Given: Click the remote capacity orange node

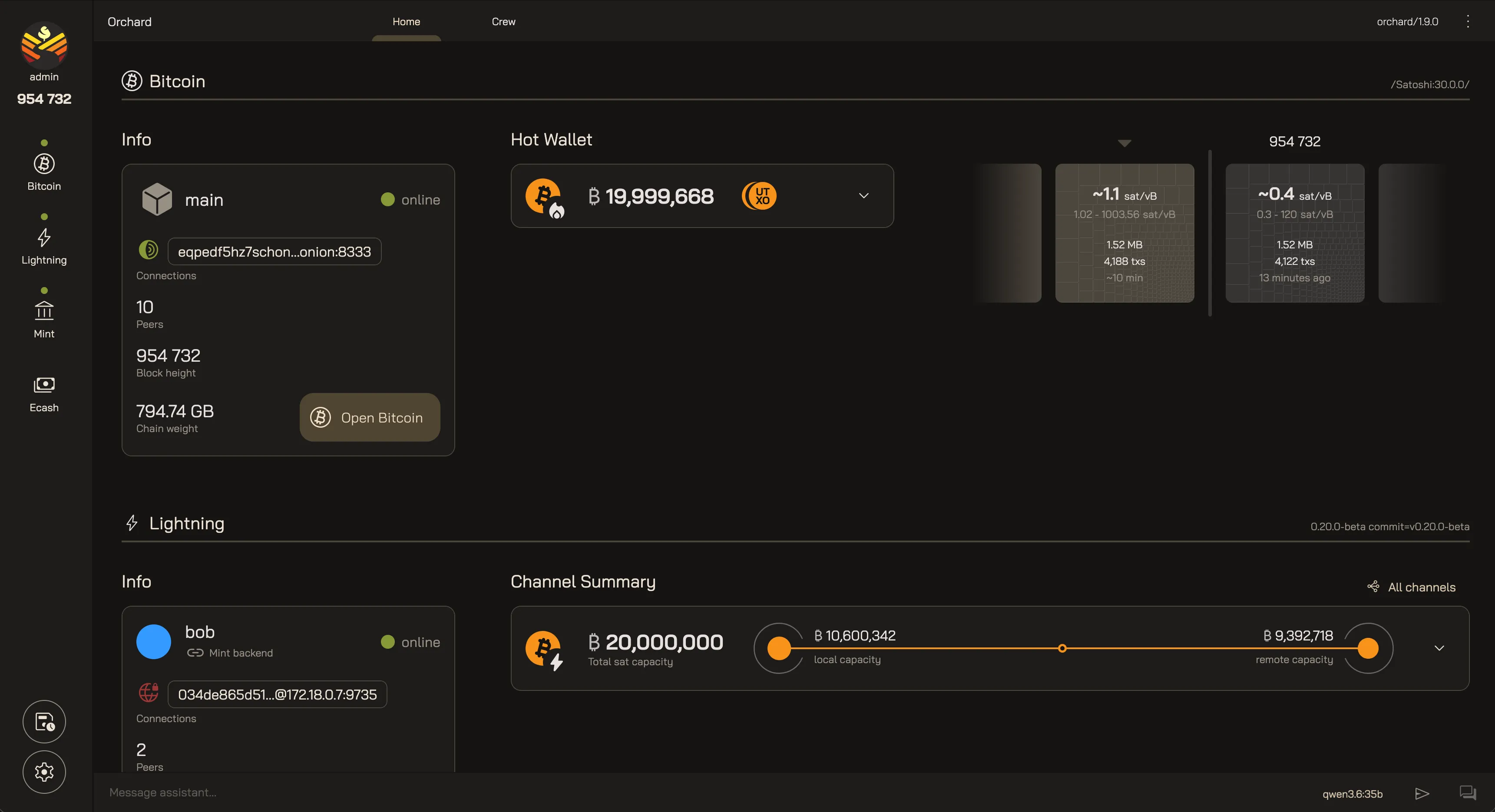Looking at the screenshot, I should coord(1368,648).
